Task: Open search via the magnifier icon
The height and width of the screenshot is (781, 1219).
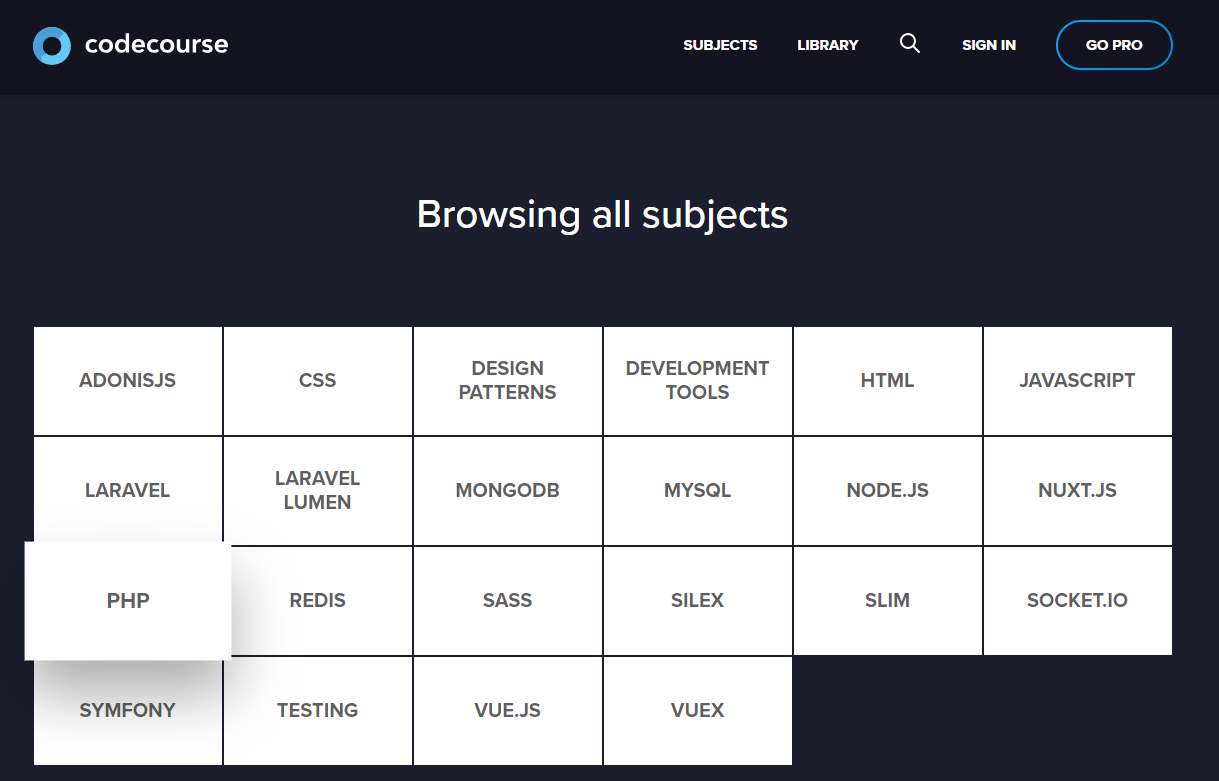Action: 910,44
